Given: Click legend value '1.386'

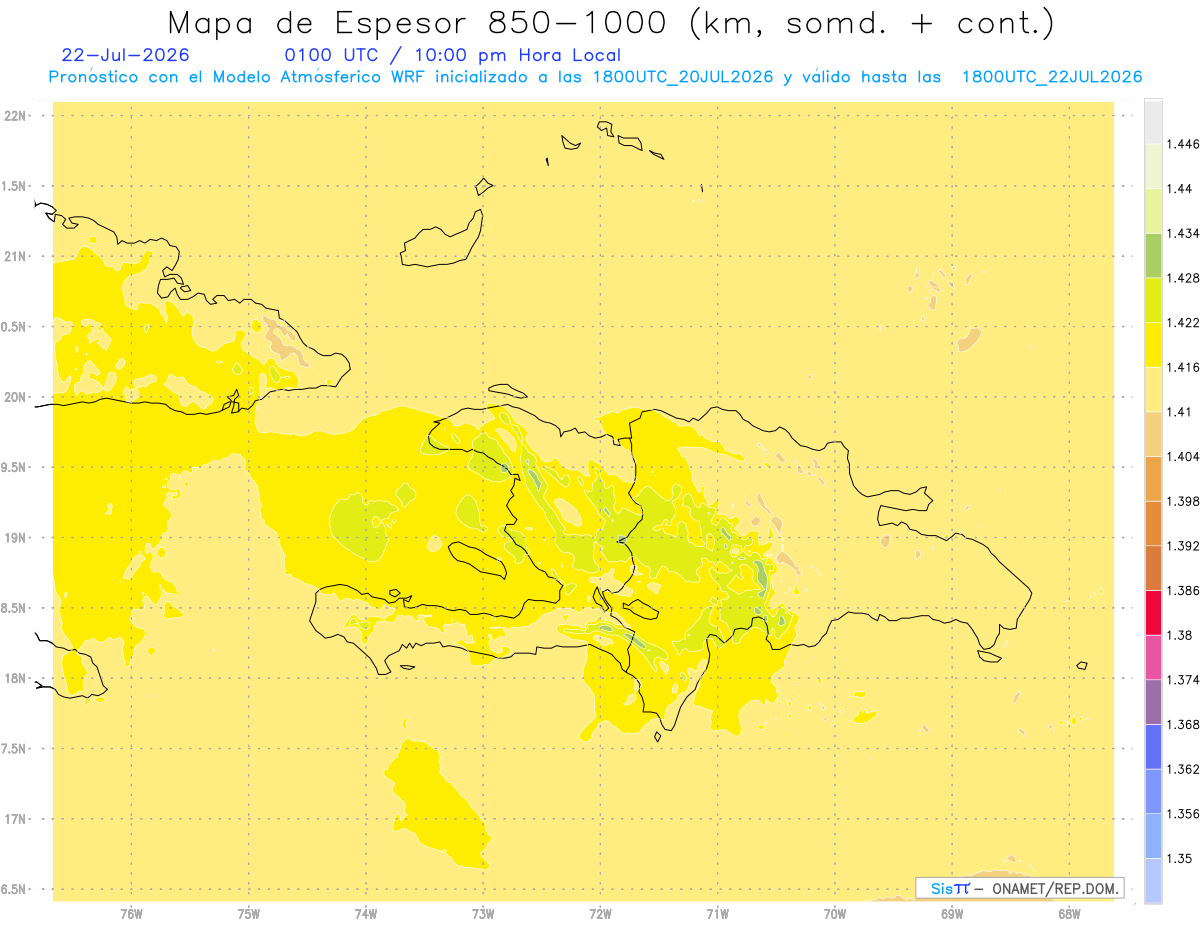Looking at the screenshot, I should pos(1183,591).
